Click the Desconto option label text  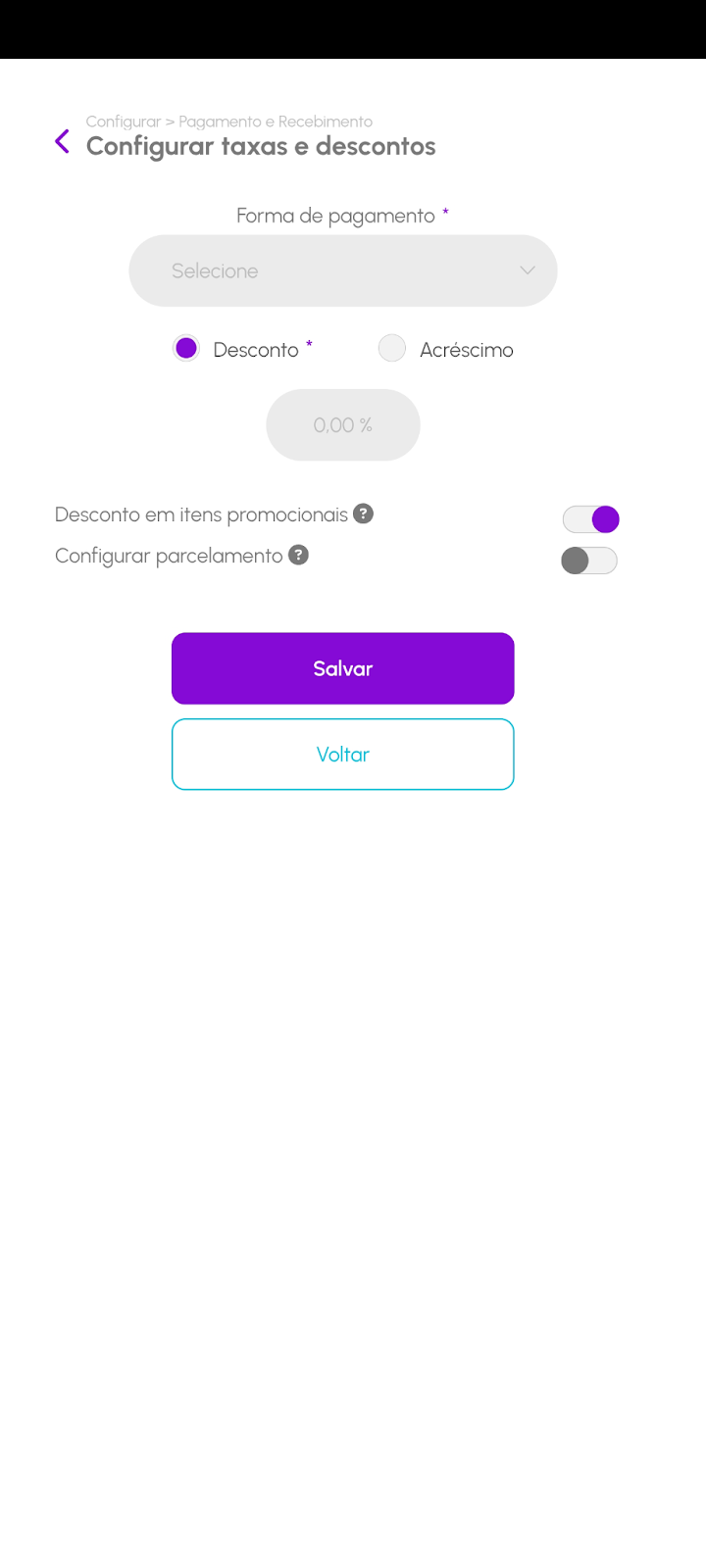256,350
